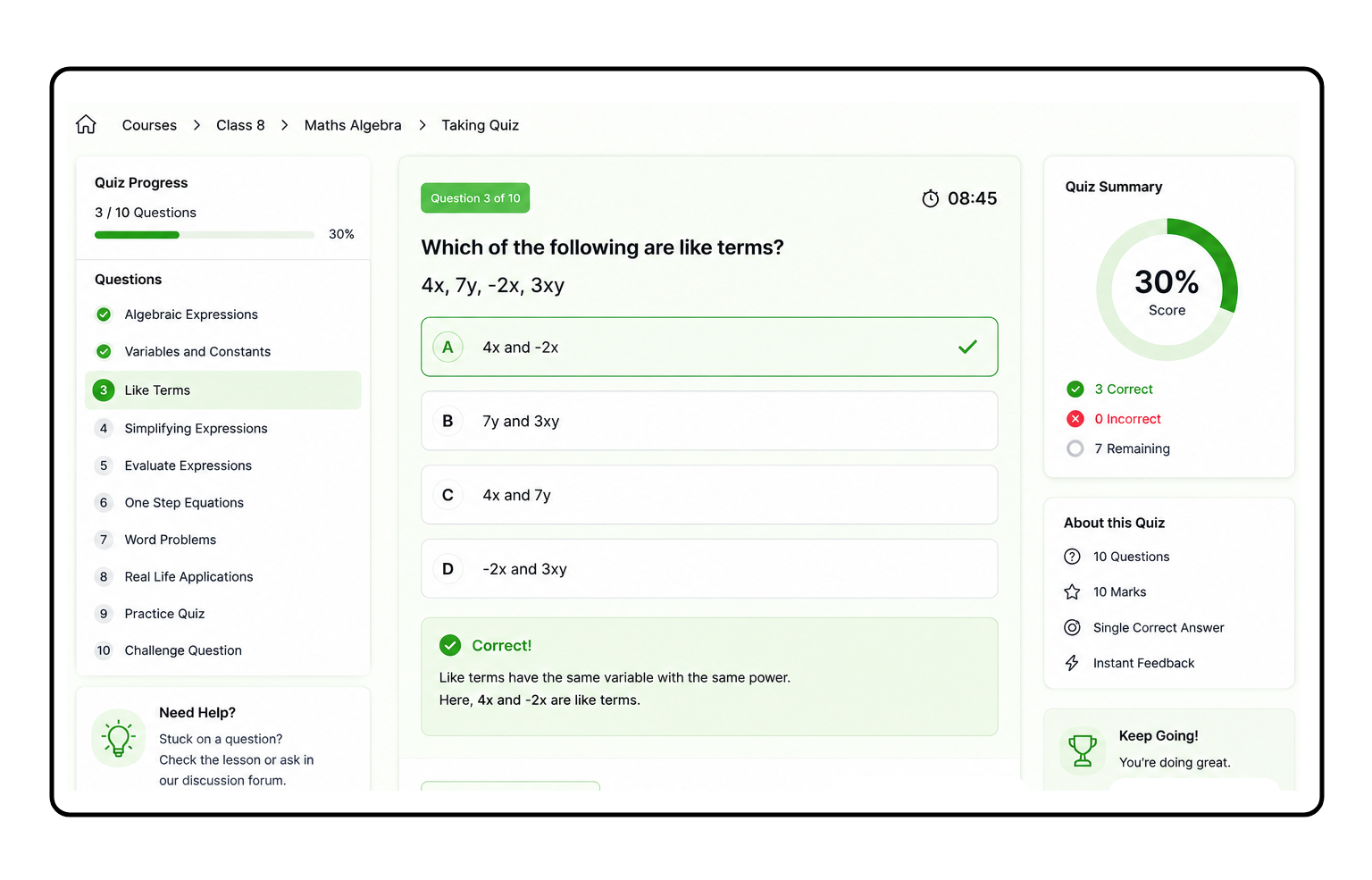Go to home via house icon

[86, 124]
